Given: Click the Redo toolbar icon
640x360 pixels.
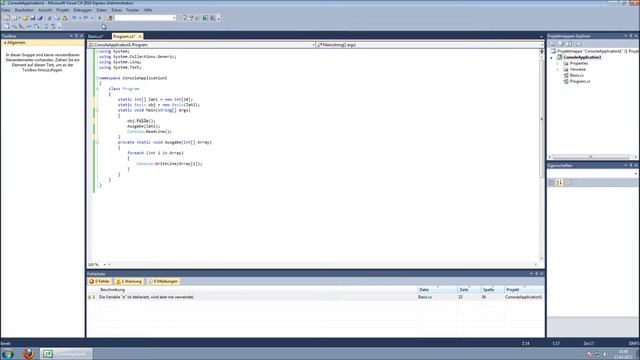Looking at the screenshot, I should tap(86, 18).
